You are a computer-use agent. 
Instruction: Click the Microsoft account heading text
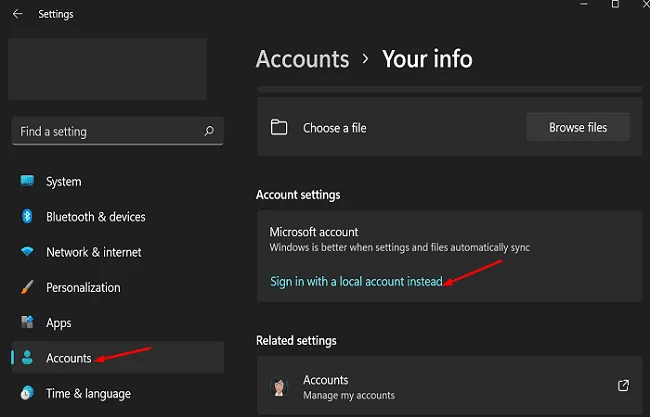314,232
